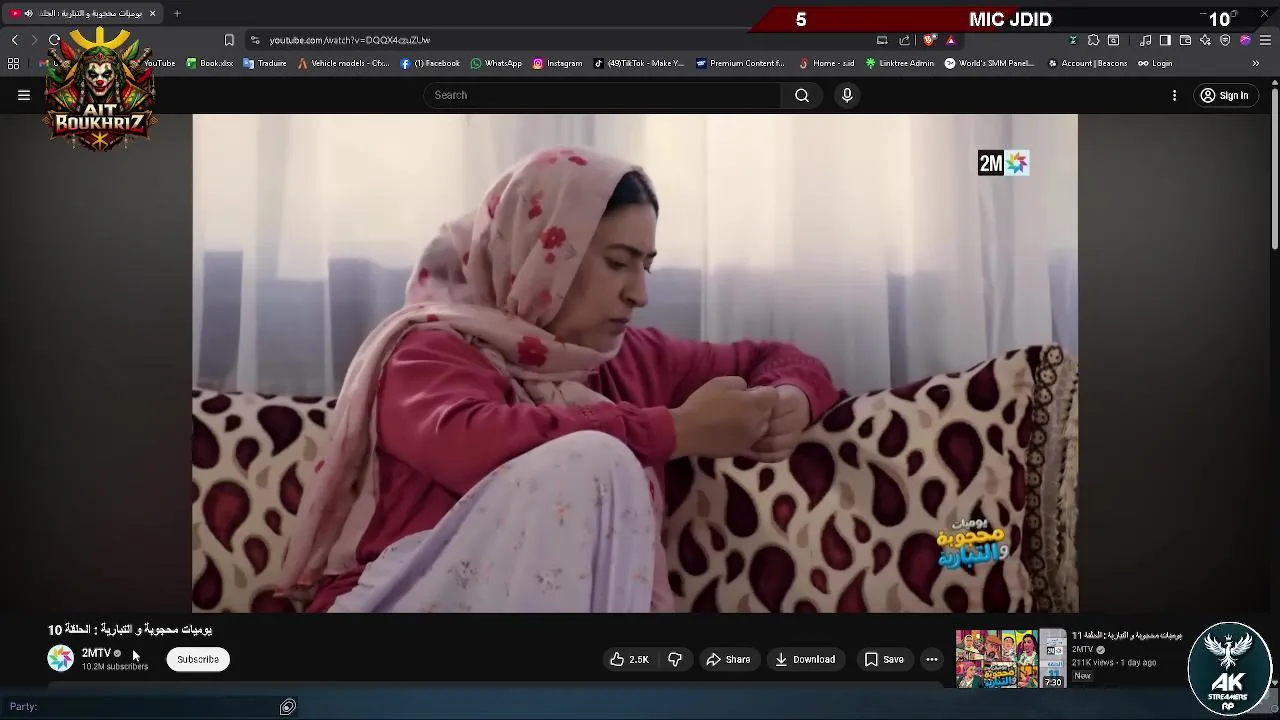Open the browser profile avatar

point(1245,40)
